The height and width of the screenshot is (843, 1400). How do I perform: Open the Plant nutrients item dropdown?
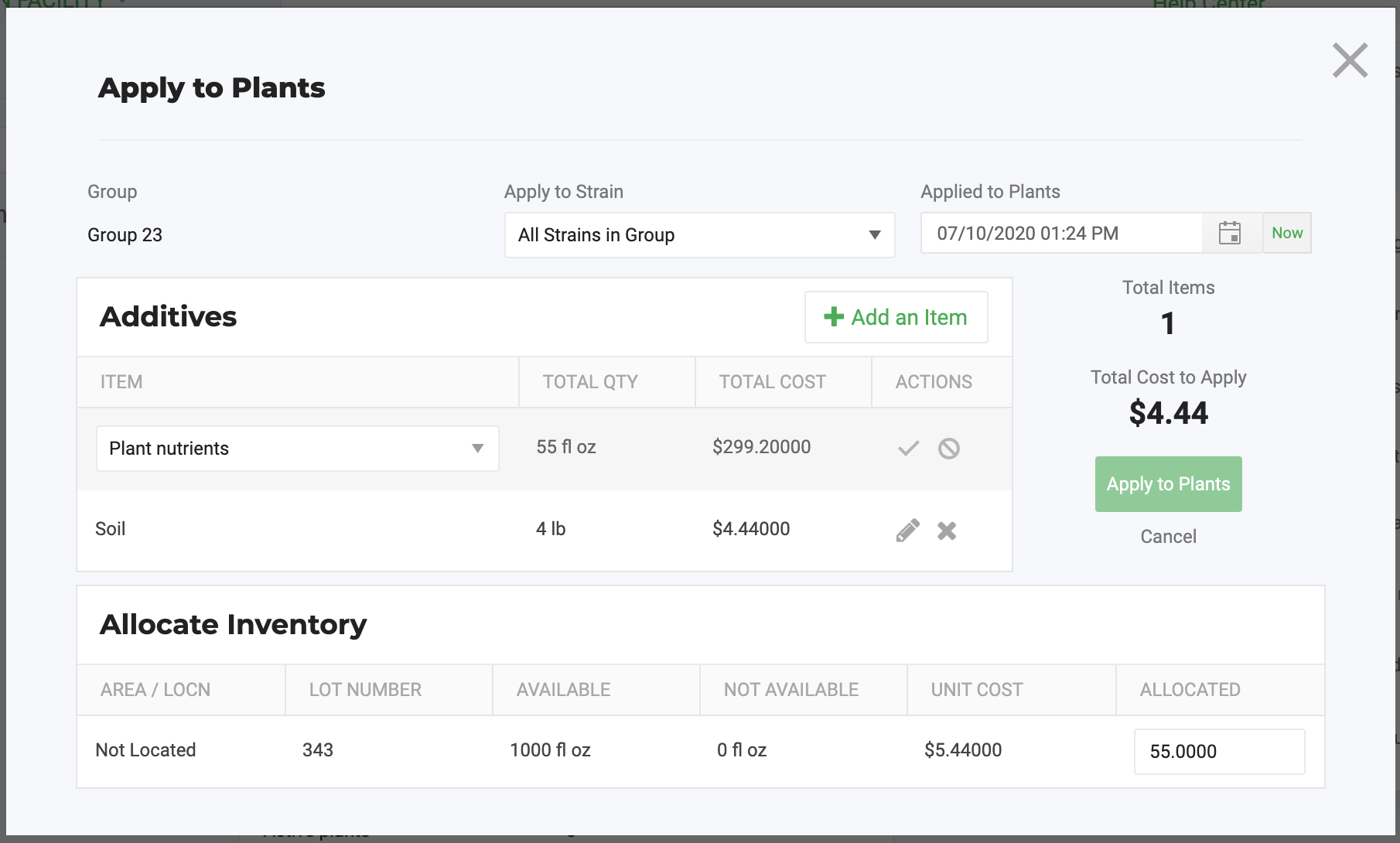(x=297, y=449)
